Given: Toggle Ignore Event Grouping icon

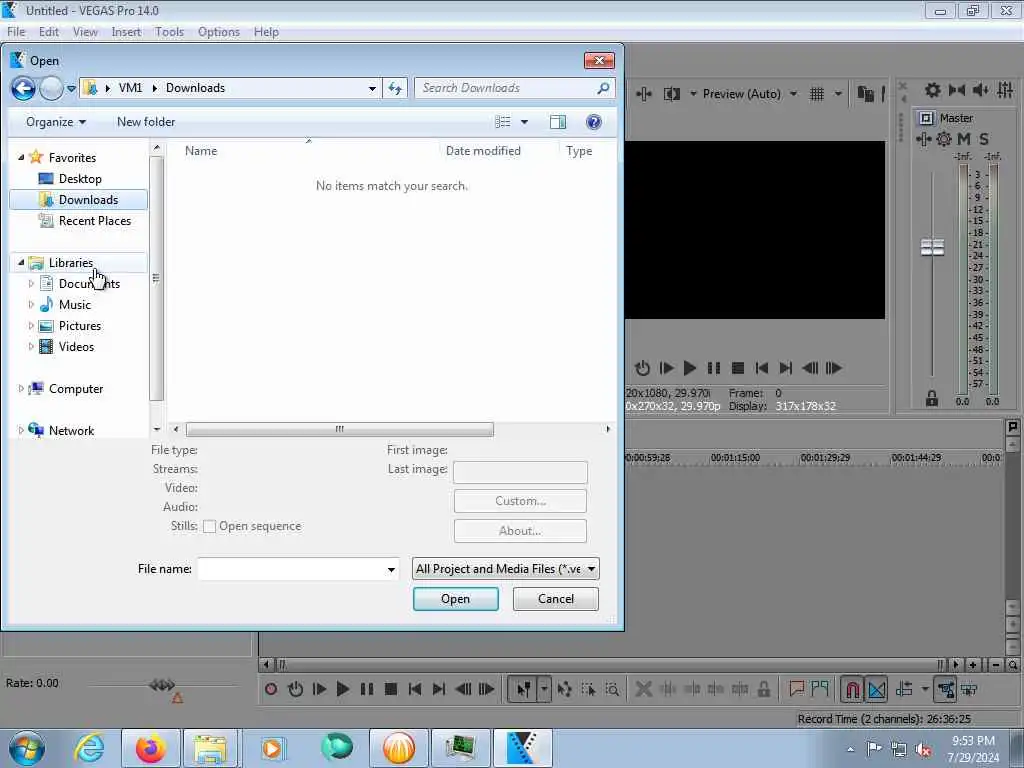Looking at the screenshot, I should coord(969,689).
